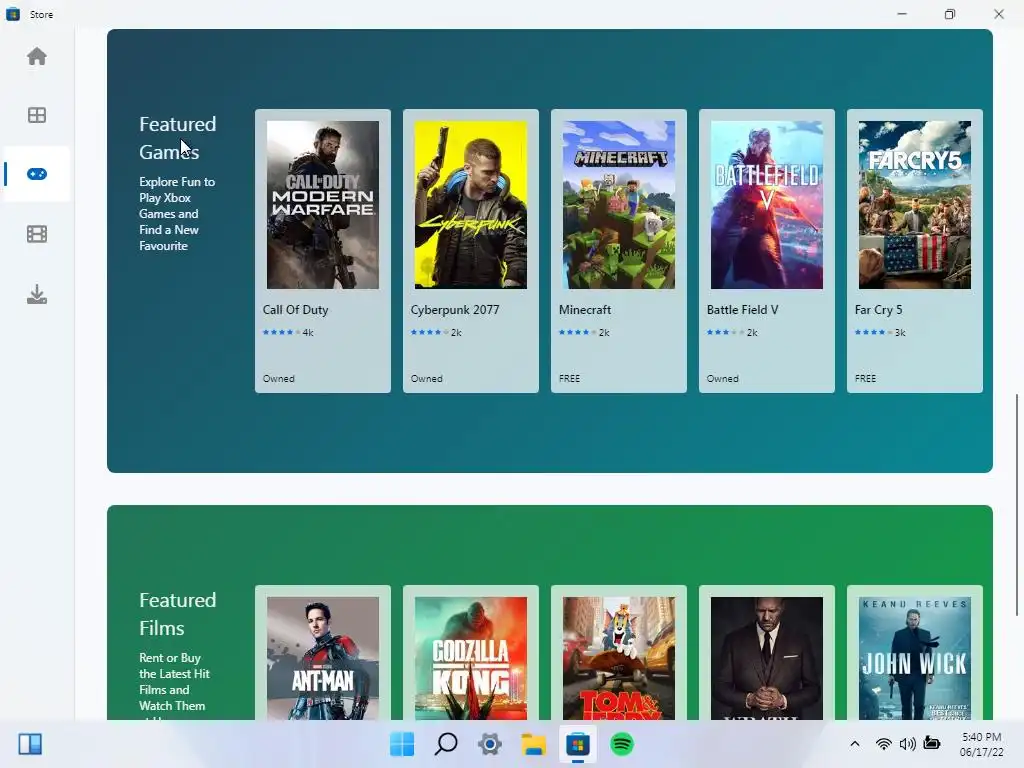Launch Settings from the taskbar

490,744
